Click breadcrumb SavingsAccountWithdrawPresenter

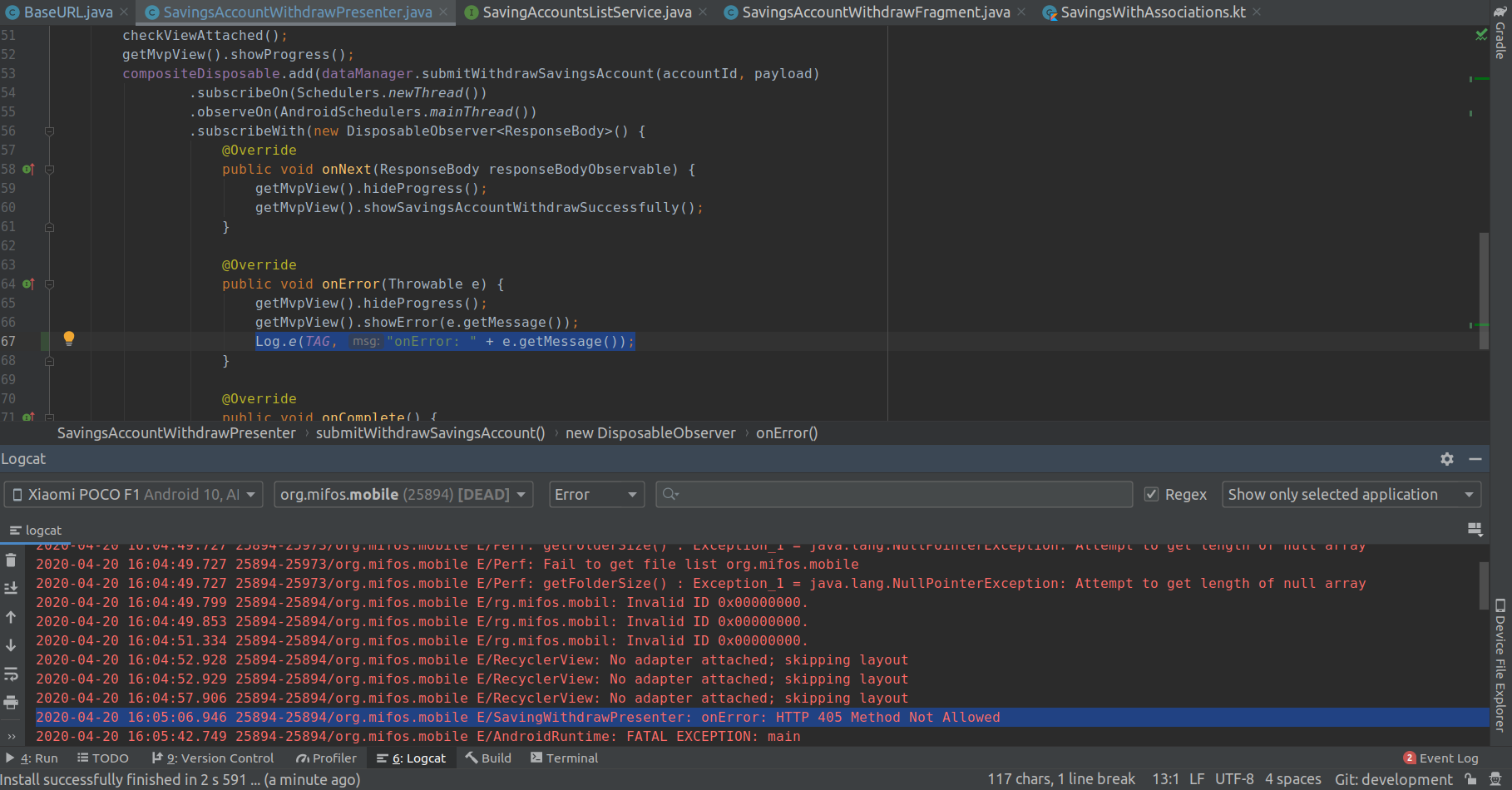[176, 433]
